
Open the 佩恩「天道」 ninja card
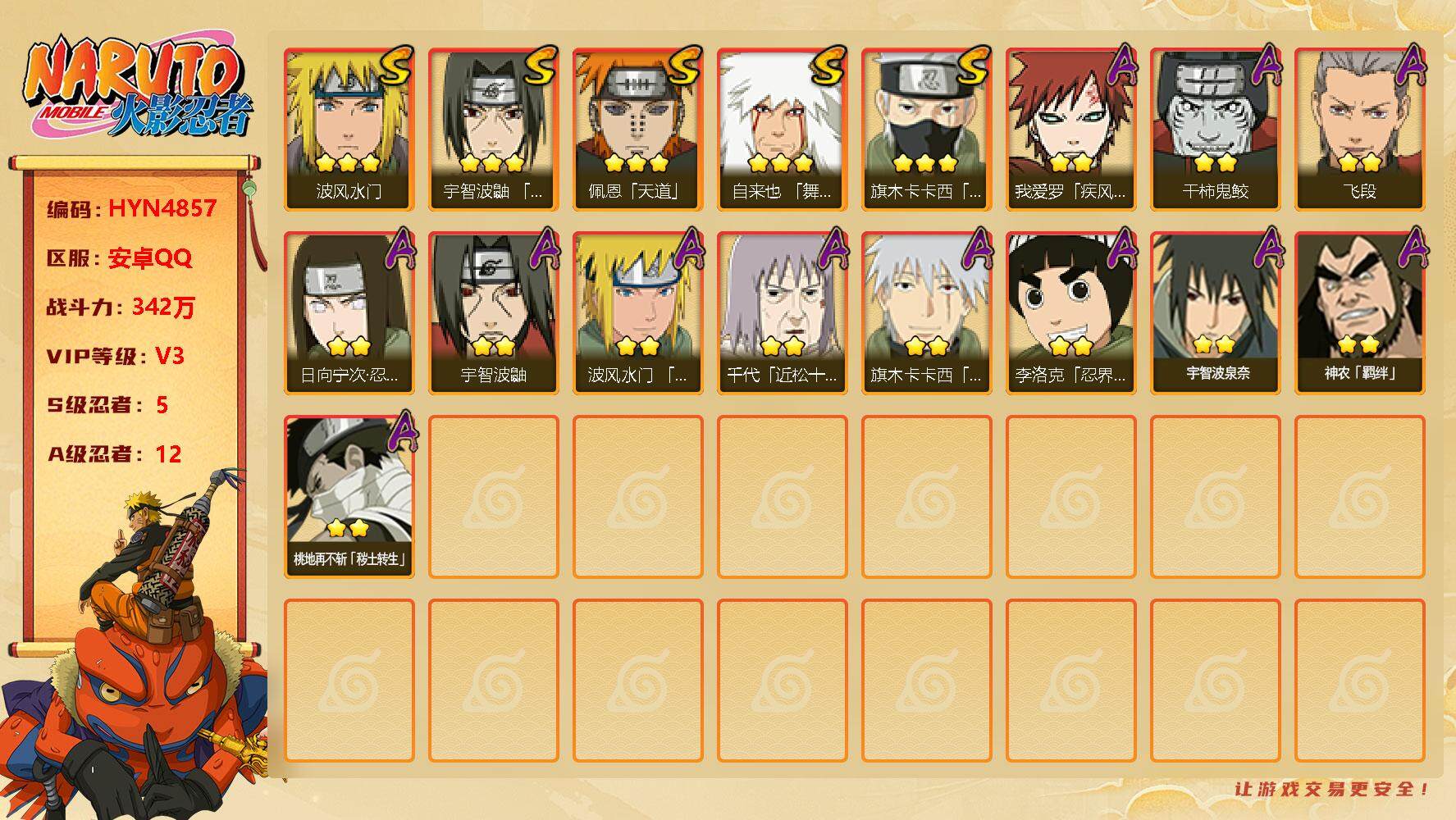point(638,130)
